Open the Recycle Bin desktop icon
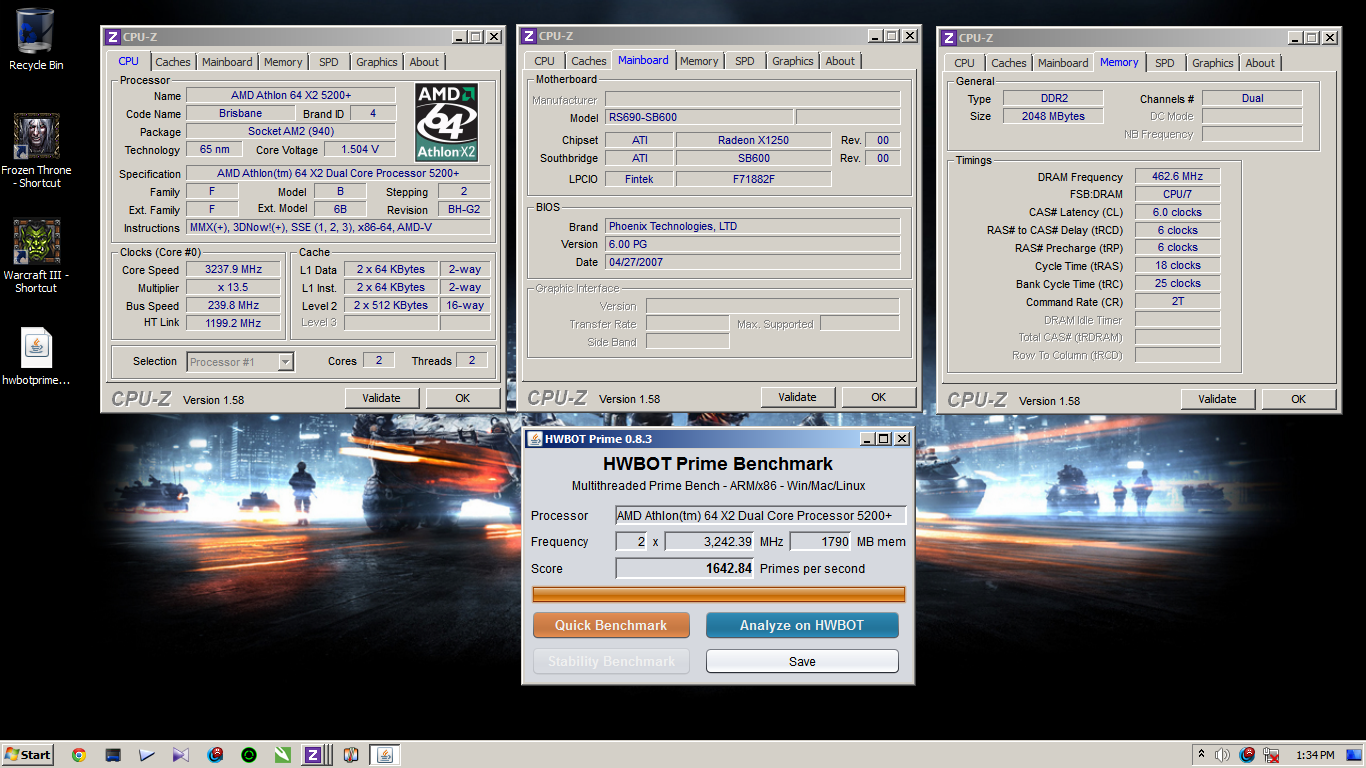Image resolution: width=1366 pixels, height=768 pixels. (x=36, y=31)
